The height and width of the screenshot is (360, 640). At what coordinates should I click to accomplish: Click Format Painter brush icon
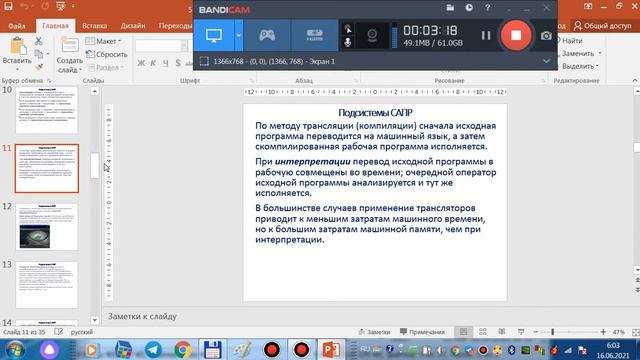[39, 67]
